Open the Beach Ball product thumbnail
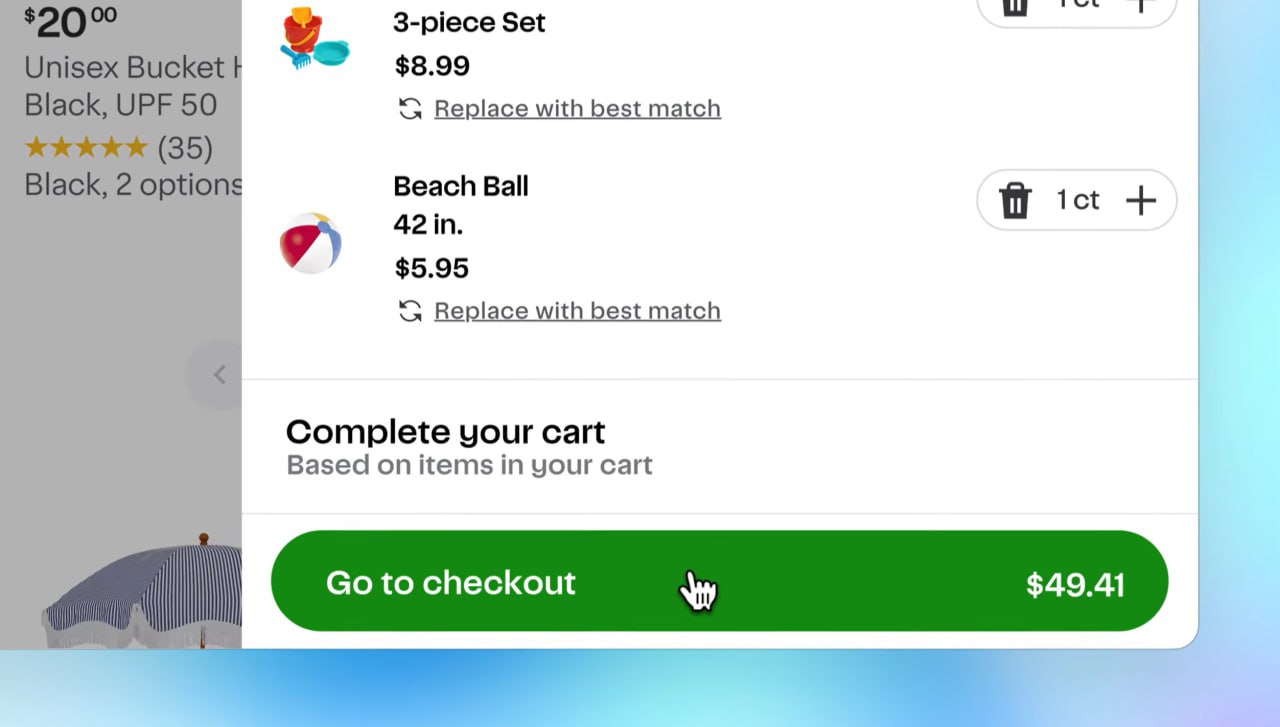Viewport: 1280px width, 727px height. (x=311, y=243)
